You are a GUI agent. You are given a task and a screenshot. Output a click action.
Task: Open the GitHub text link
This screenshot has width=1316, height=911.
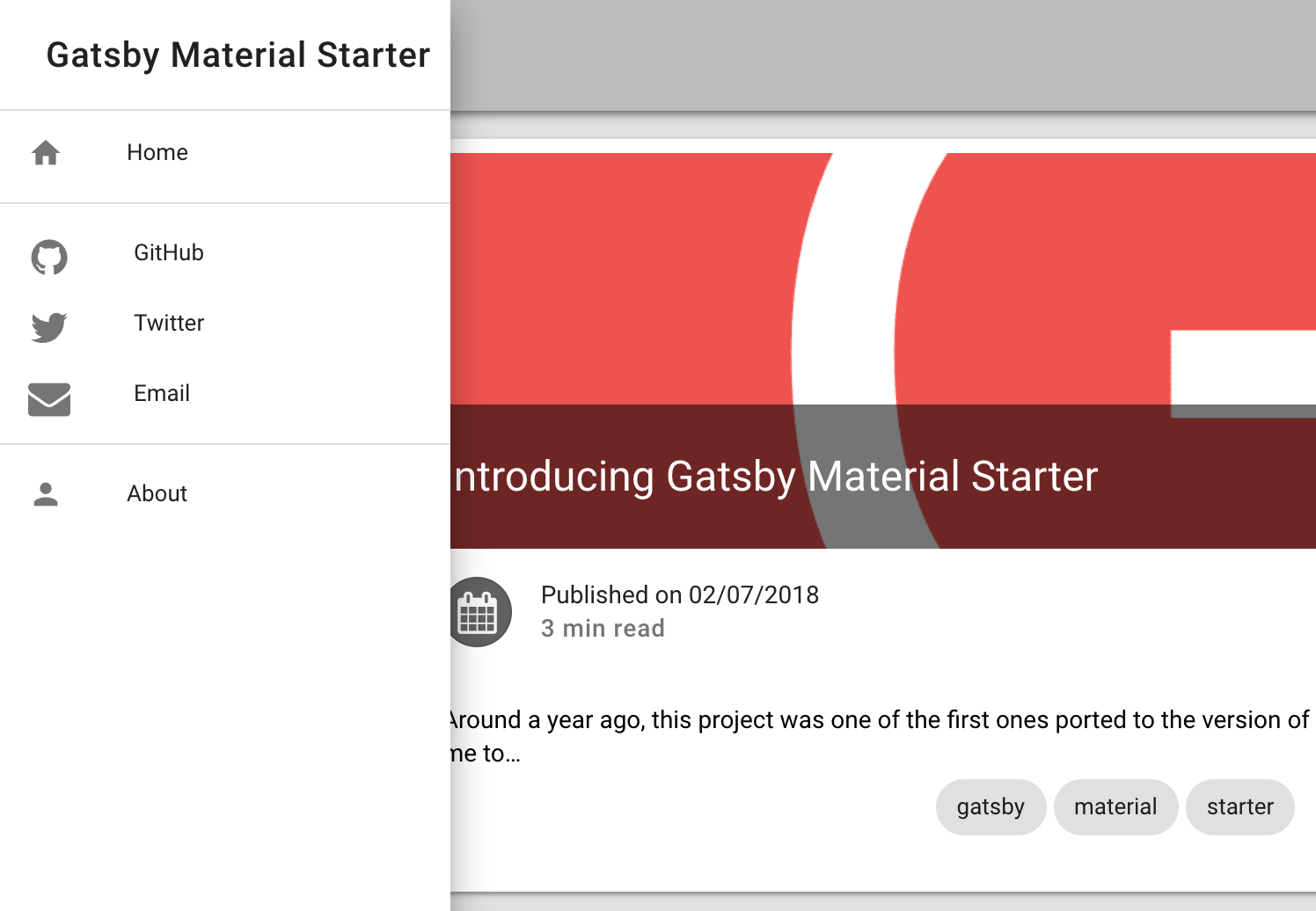coord(169,253)
